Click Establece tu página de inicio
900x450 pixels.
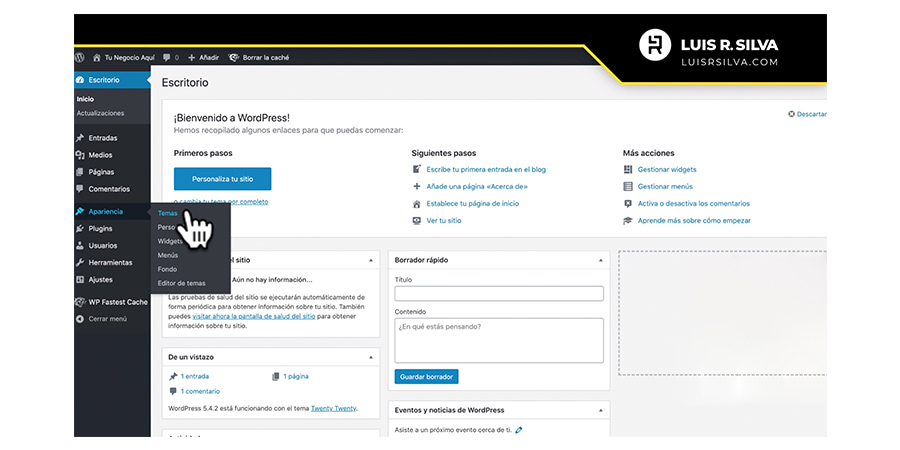click(x=472, y=203)
